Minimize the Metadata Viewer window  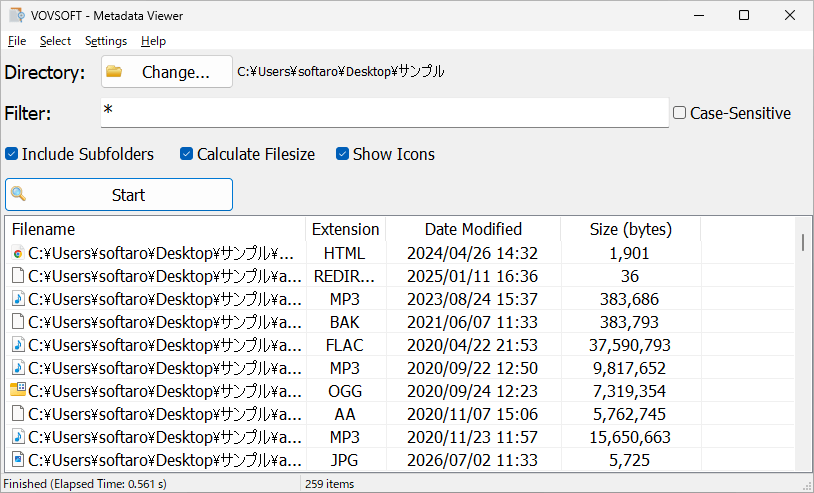(x=699, y=15)
